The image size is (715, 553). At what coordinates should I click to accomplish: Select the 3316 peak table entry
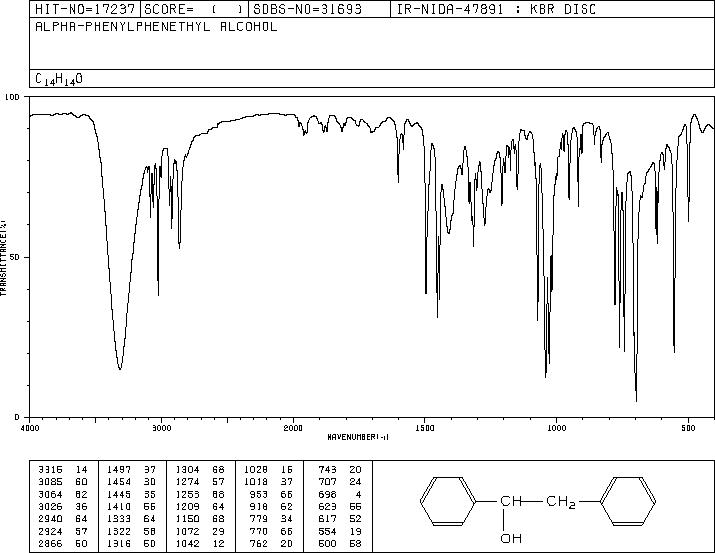(x=62, y=470)
